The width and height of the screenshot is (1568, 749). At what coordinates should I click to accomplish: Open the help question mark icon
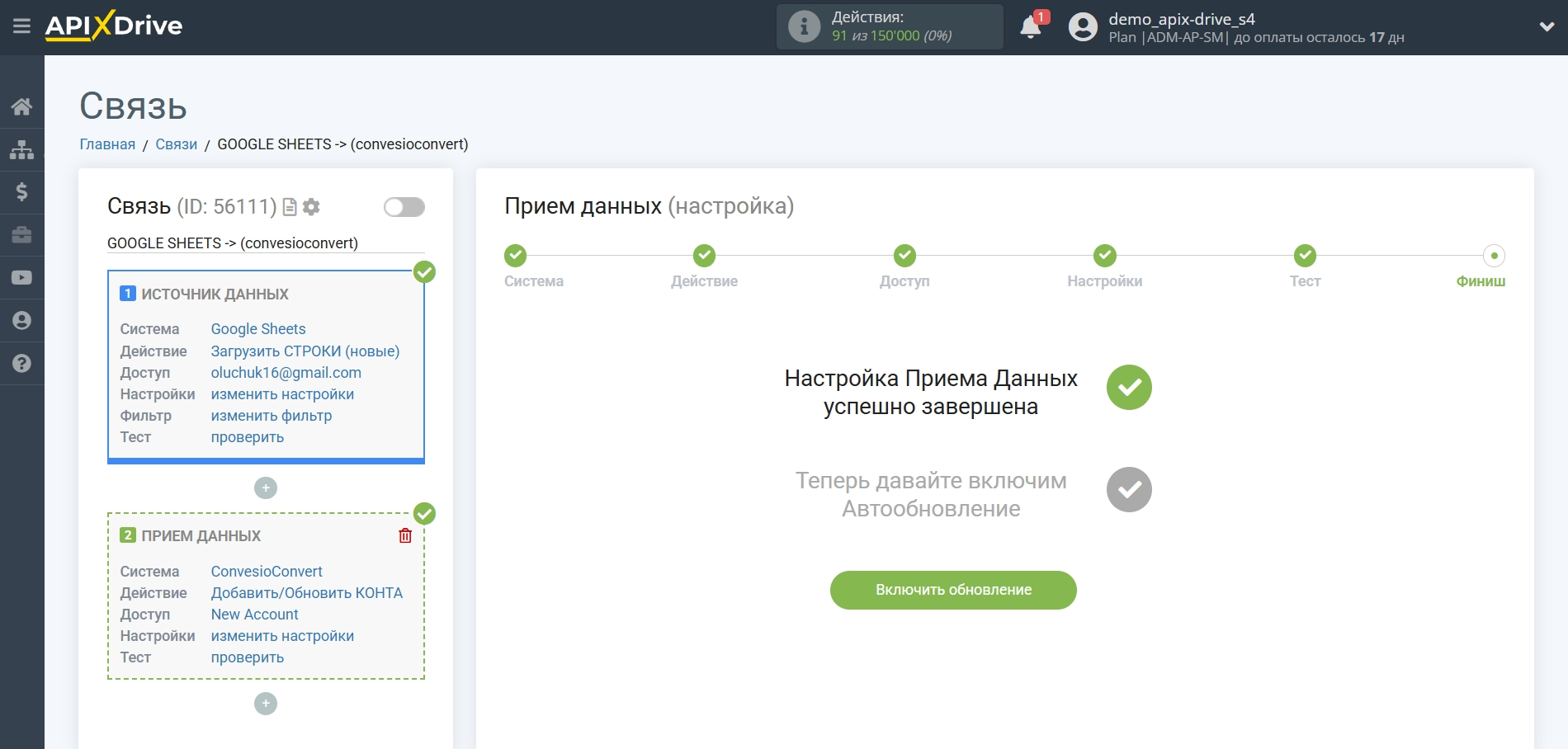[x=21, y=364]
